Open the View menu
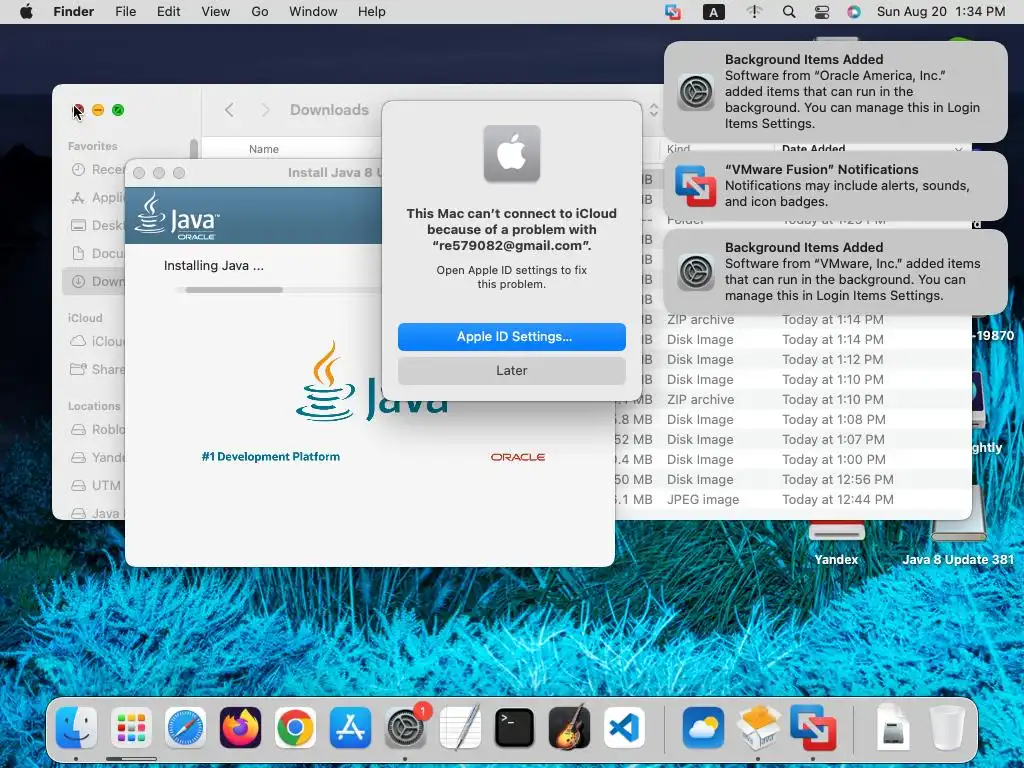This screenshot has height=768, width=1024. (216, 12)
